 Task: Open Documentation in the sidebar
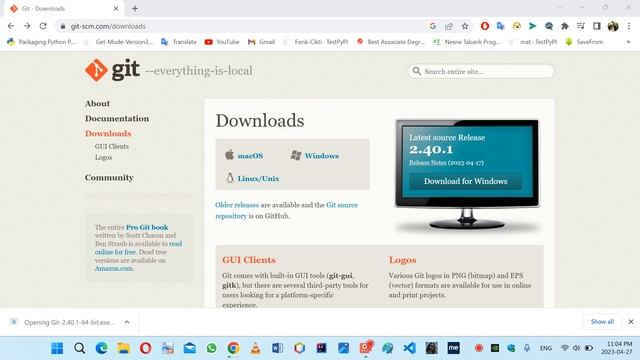117,118
